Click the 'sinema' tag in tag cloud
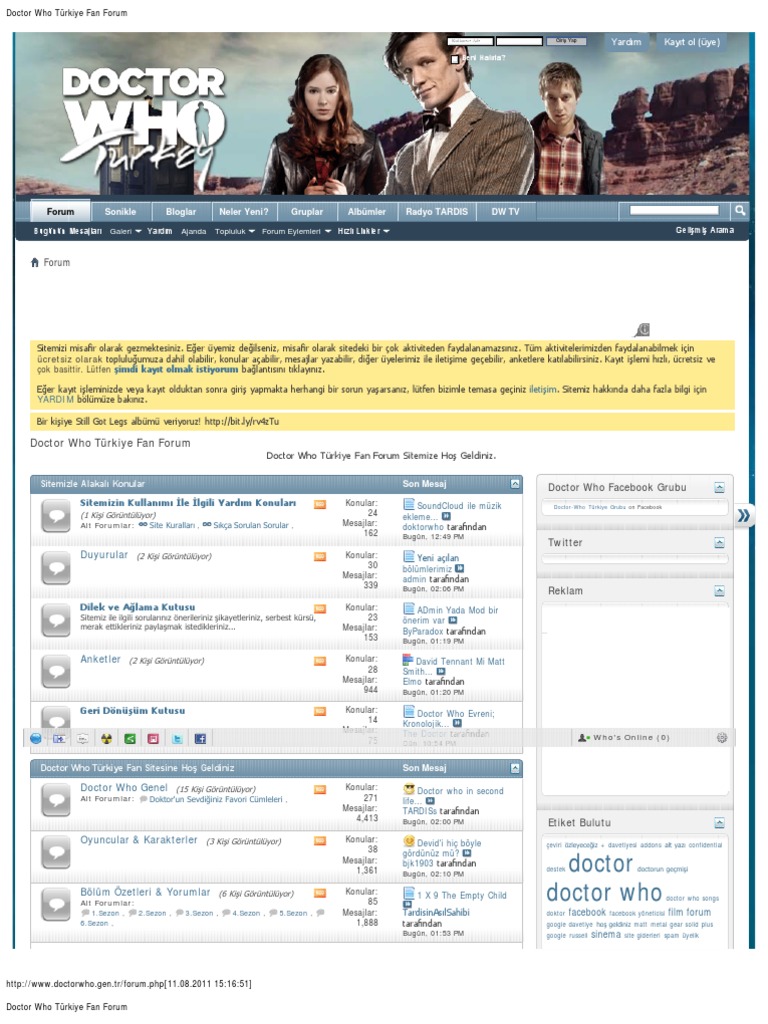The image size is (768, 1024). (605, 935)
